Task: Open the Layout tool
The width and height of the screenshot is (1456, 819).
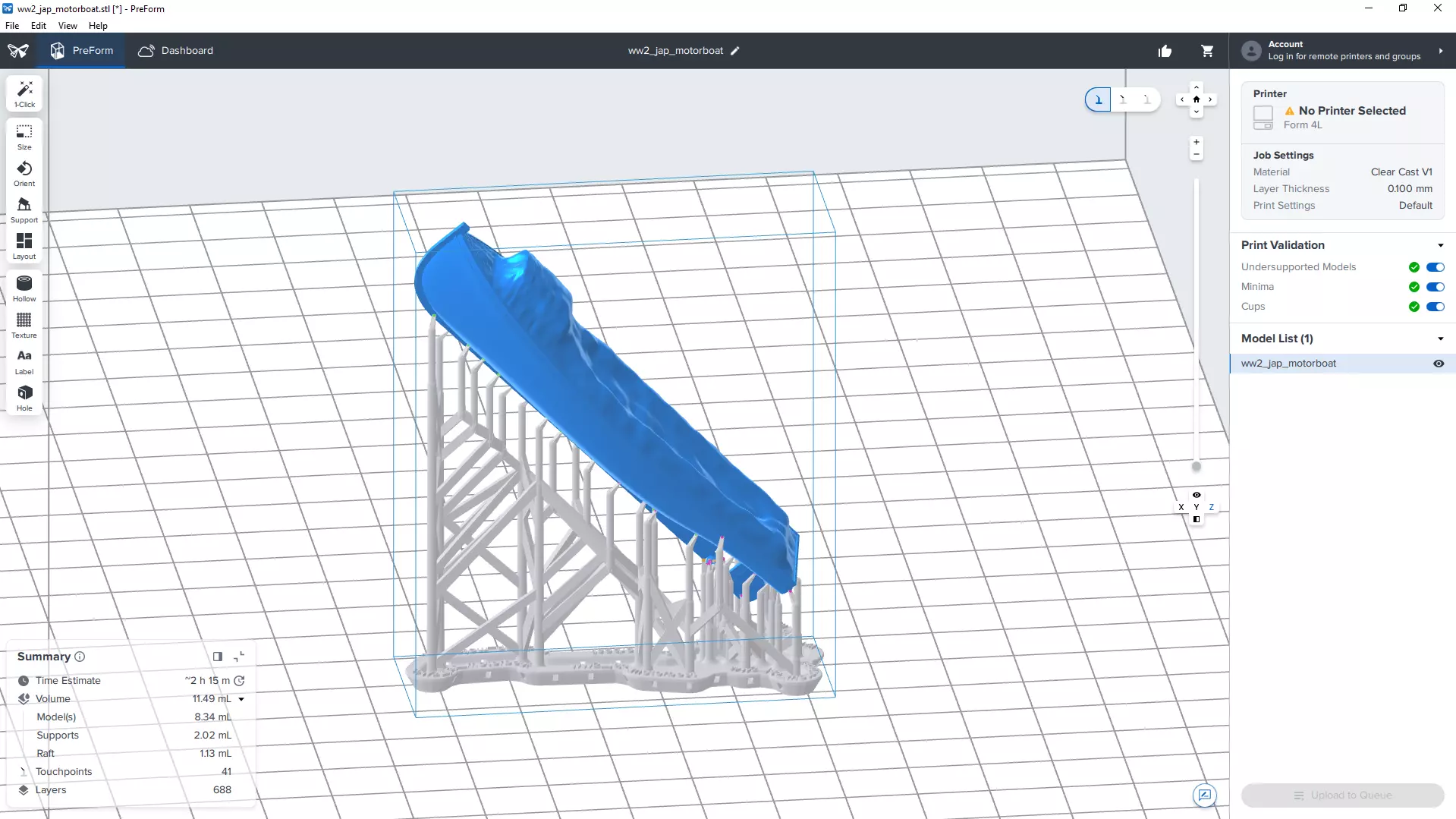Action: point(24,247)
